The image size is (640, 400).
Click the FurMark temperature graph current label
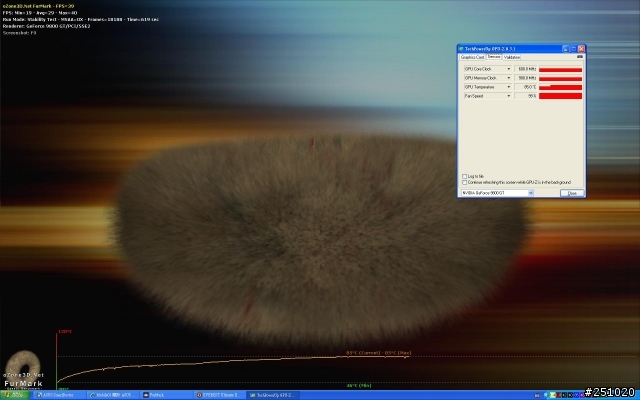pyautogui.click(x=378, y=353)
